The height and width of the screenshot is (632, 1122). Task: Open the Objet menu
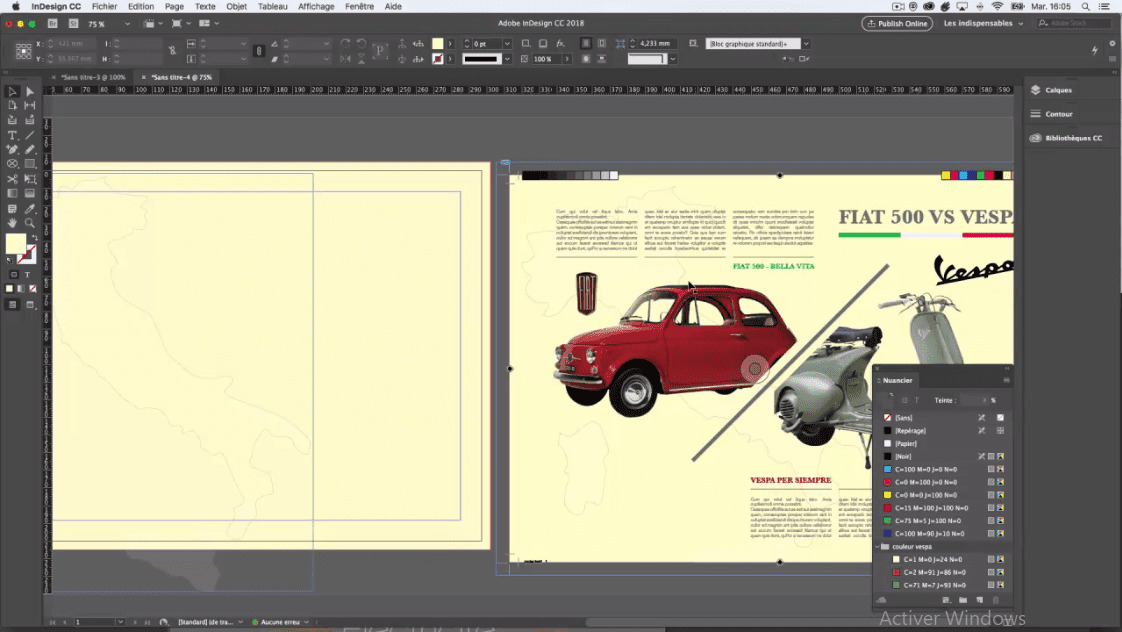click(236, 6)
